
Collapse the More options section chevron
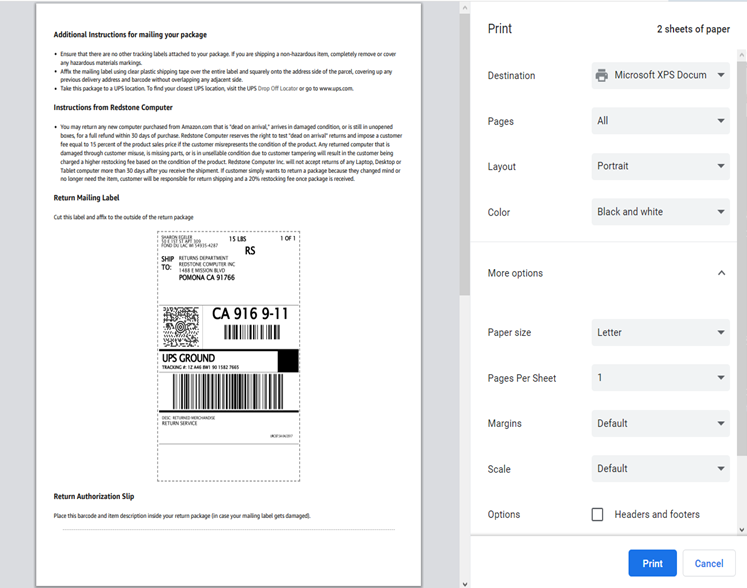[x=721, y=273]
